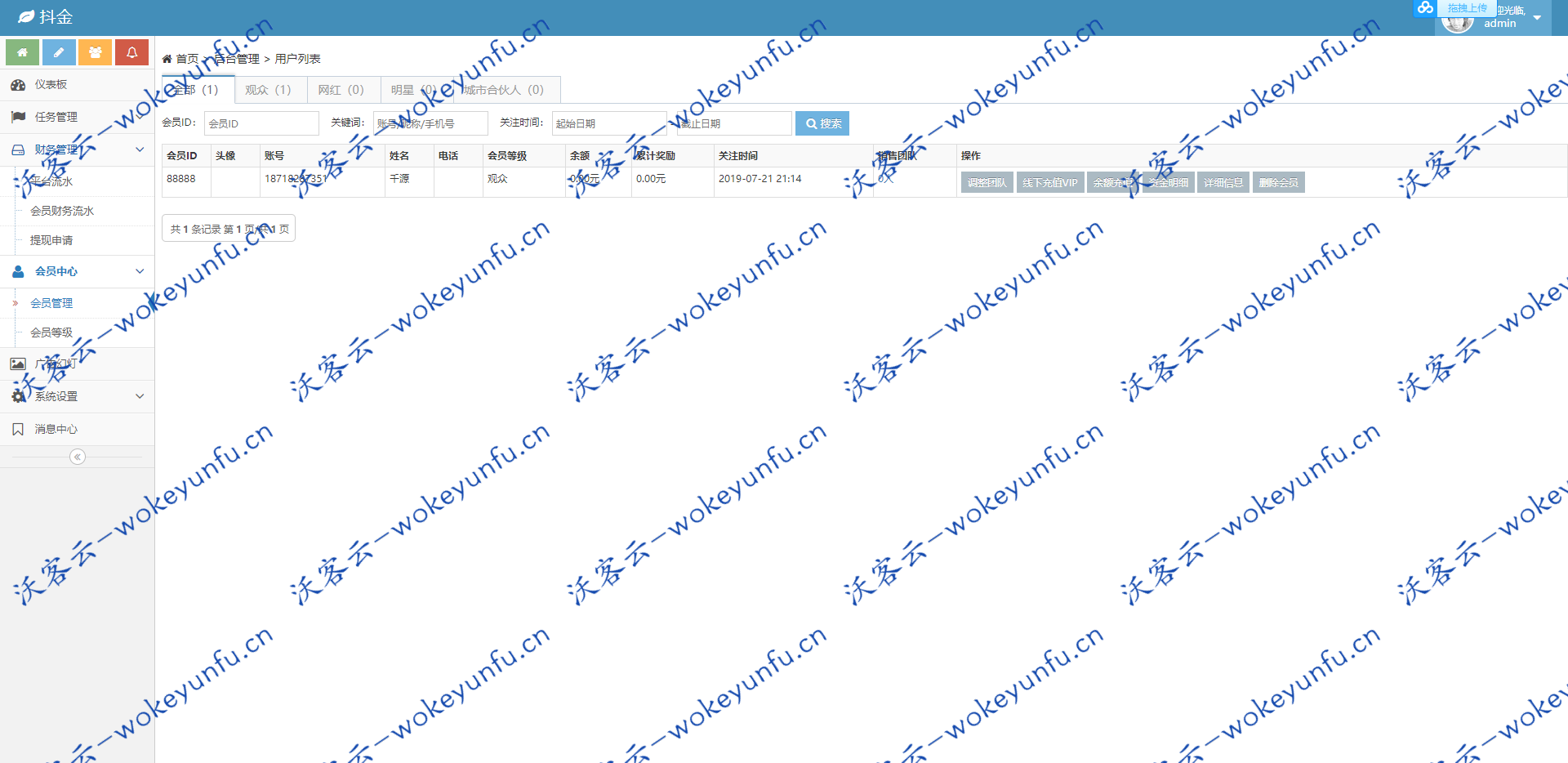1568x763 pixels.
Task: Open the 起始日期 start date field
Action: (609, 123)
